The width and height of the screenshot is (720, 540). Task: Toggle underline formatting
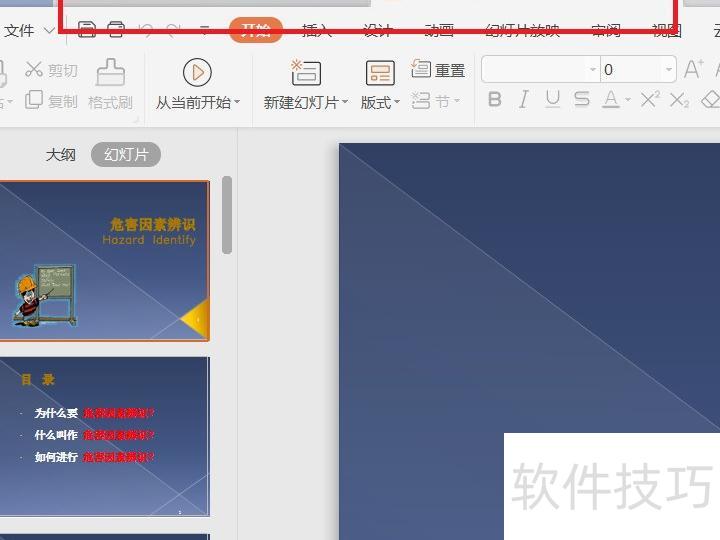553,99
